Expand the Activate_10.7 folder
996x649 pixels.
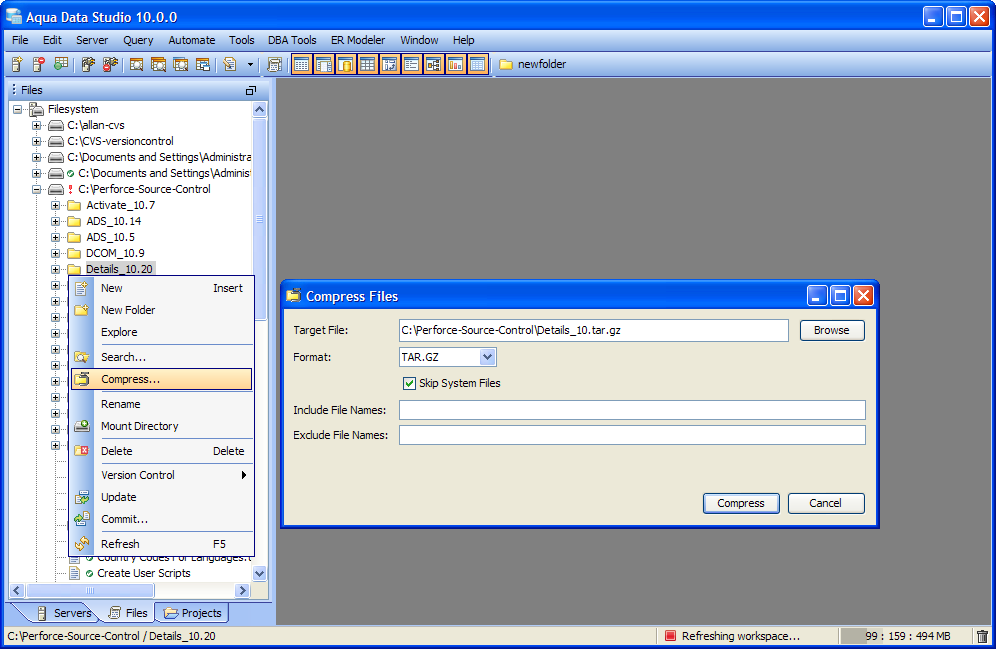point(55,205)
